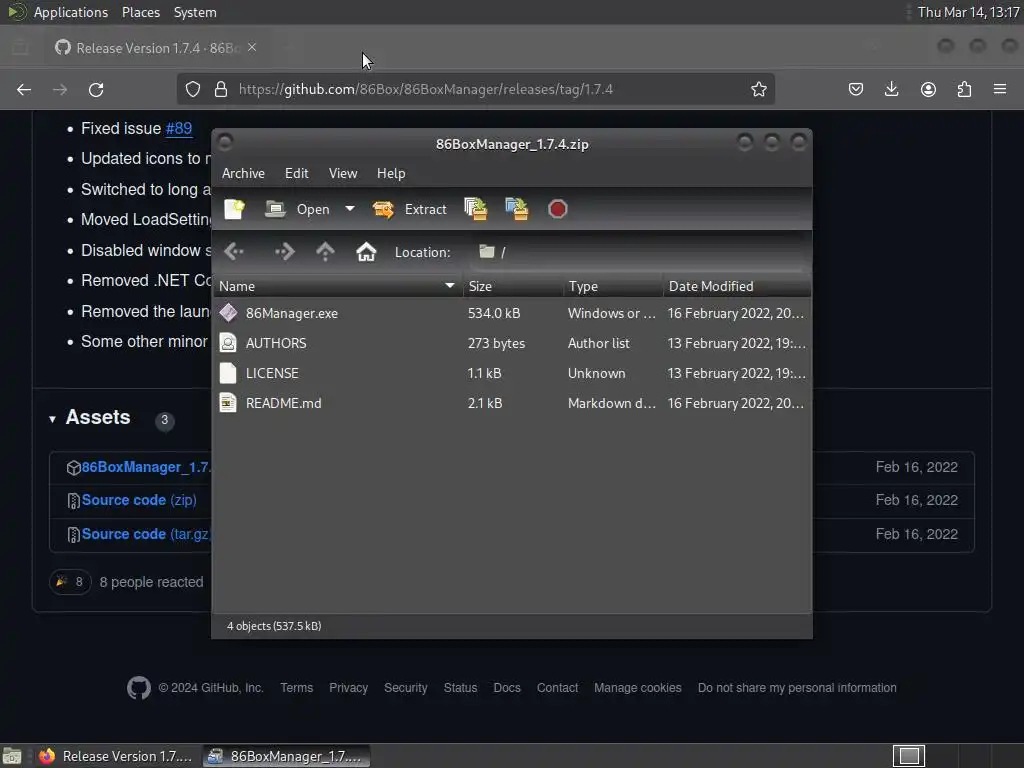The image size is (1024, 768).
Task: Select the LICENSE file row
Action: 512,373
